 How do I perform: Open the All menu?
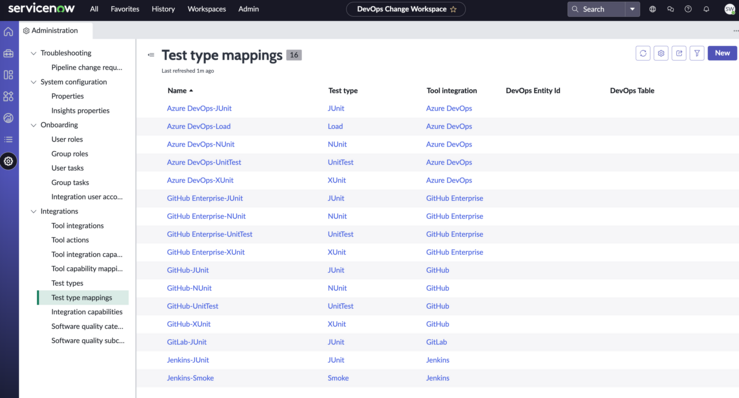pyautogui.click(x=94, y=9)
